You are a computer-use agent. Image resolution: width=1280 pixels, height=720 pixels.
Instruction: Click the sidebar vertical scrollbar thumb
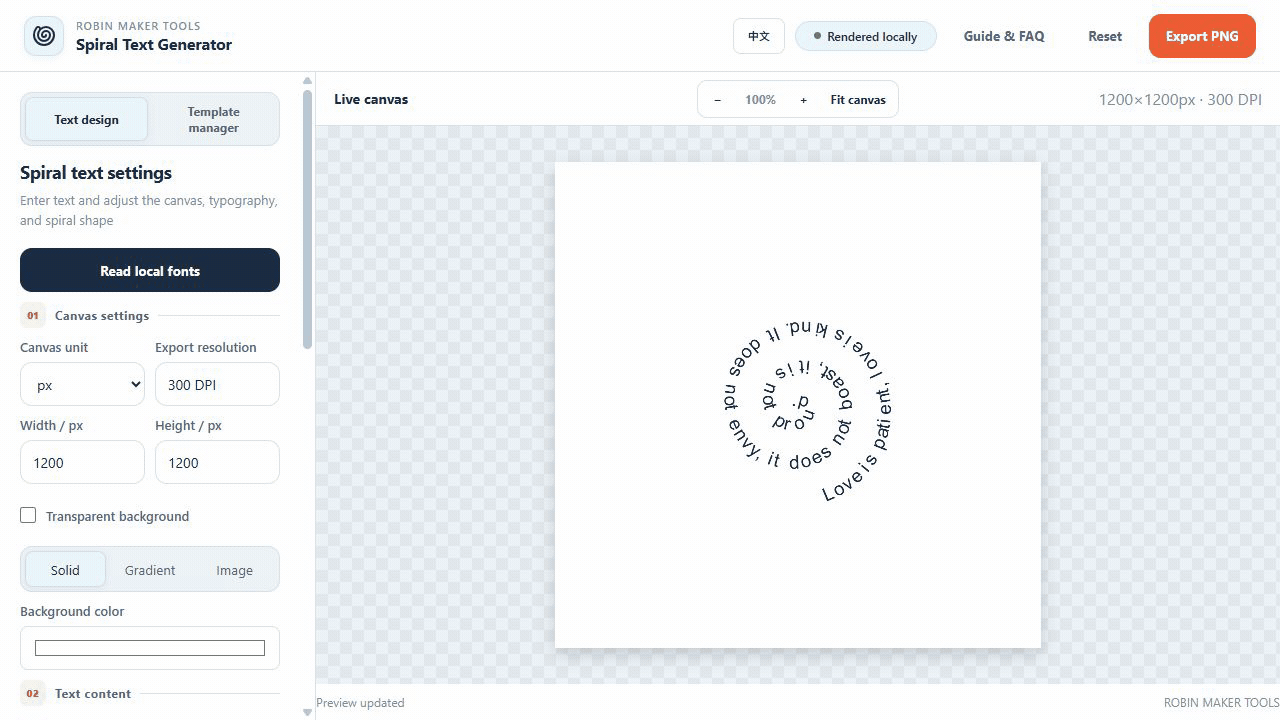click(x=307, y=219)
